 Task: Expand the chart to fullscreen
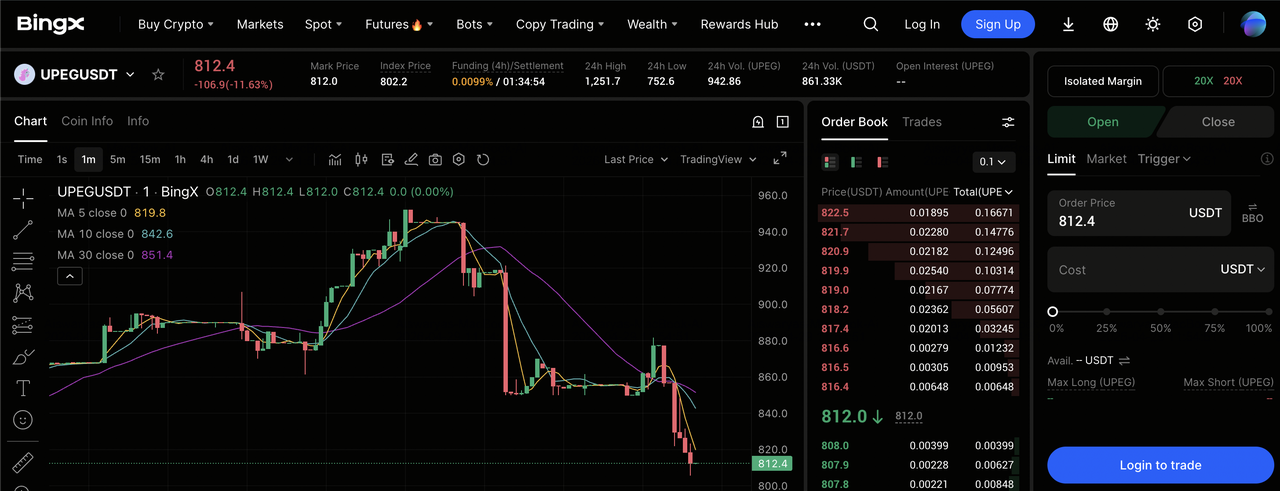780,159
